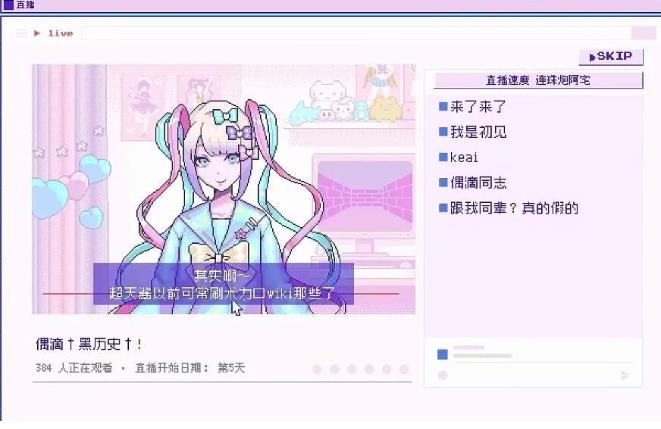
Task: Click the last reaction dot under video
Action: coord(404,369)
